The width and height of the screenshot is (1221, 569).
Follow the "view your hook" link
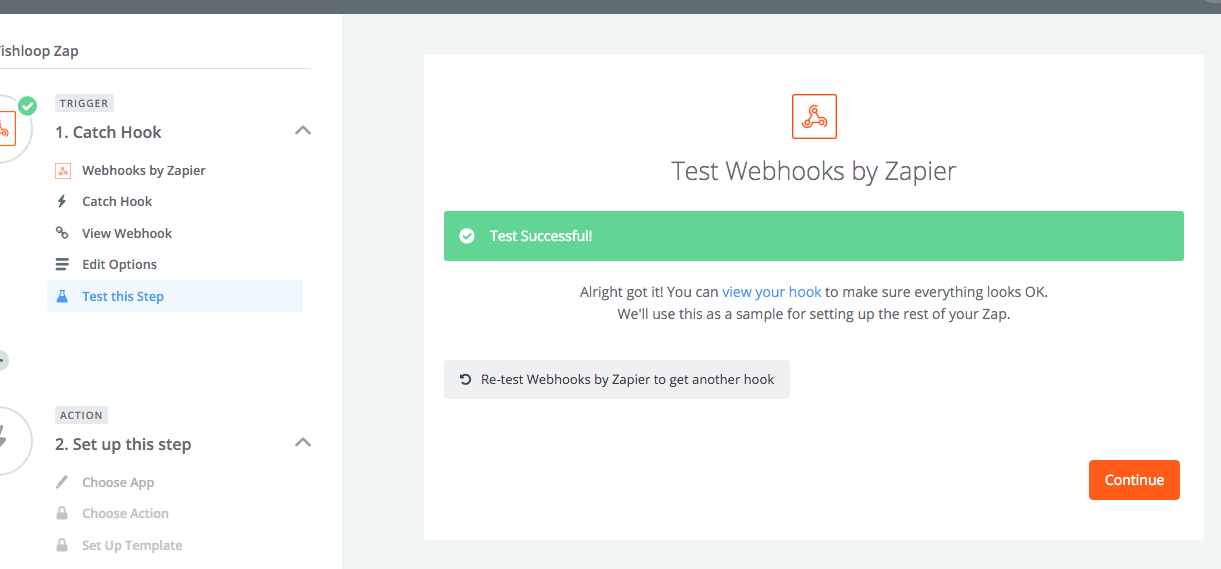coord(771,292)
